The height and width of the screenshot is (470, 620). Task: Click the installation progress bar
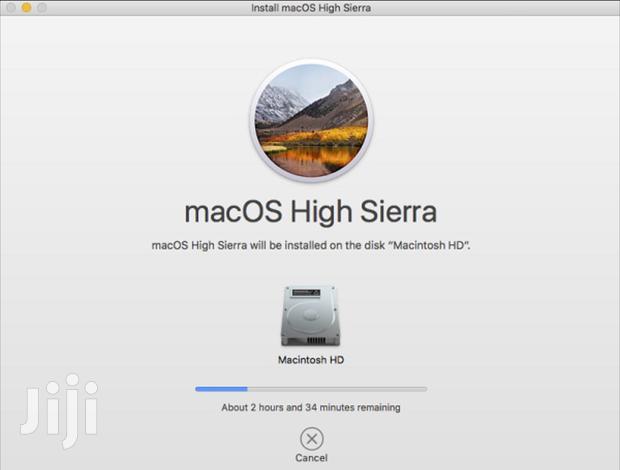(311, 389)
